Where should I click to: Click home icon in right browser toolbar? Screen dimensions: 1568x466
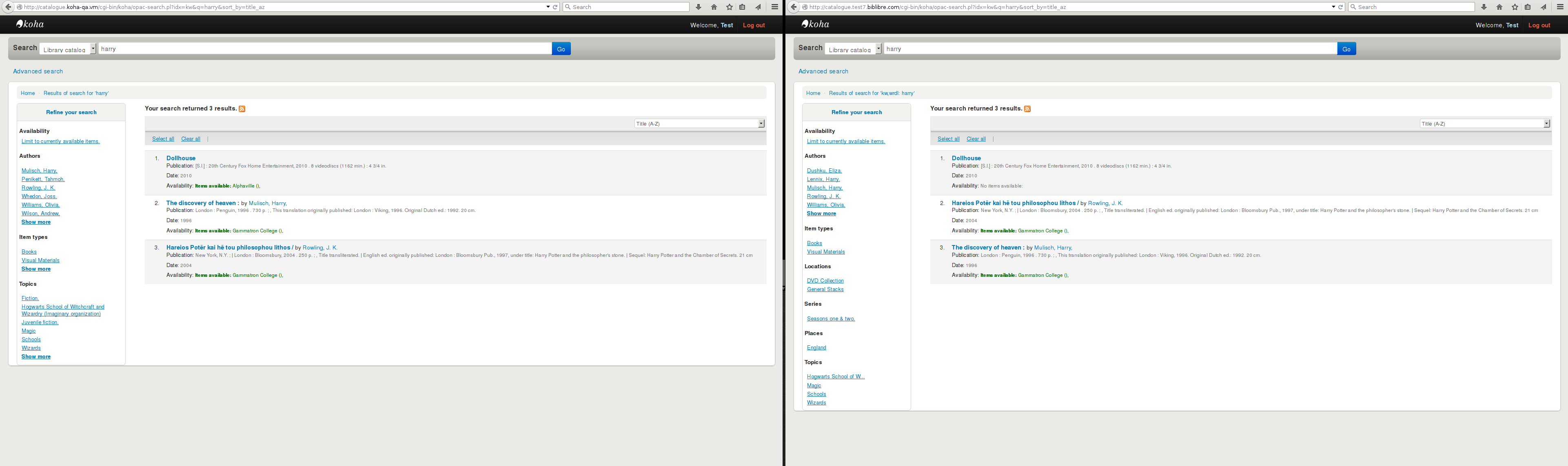coord(1499,7)
